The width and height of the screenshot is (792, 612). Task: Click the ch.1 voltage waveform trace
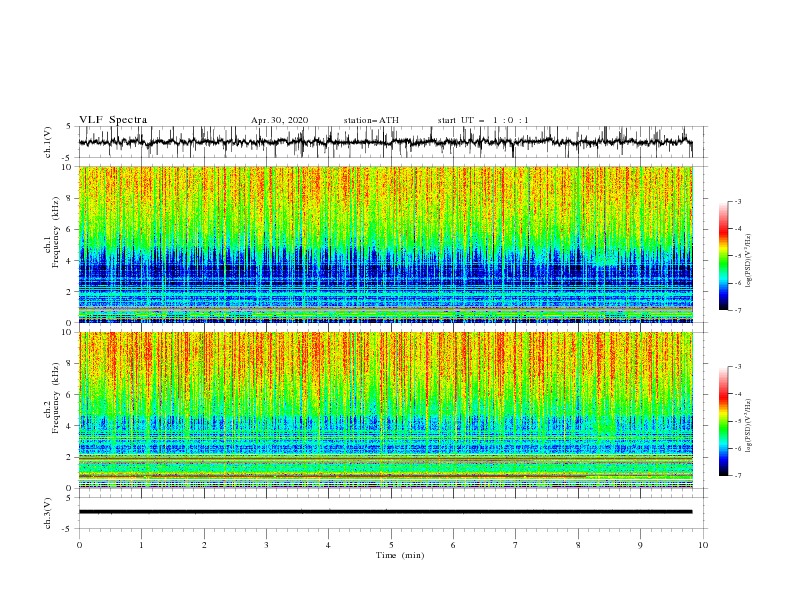click(x=385, y=142)
